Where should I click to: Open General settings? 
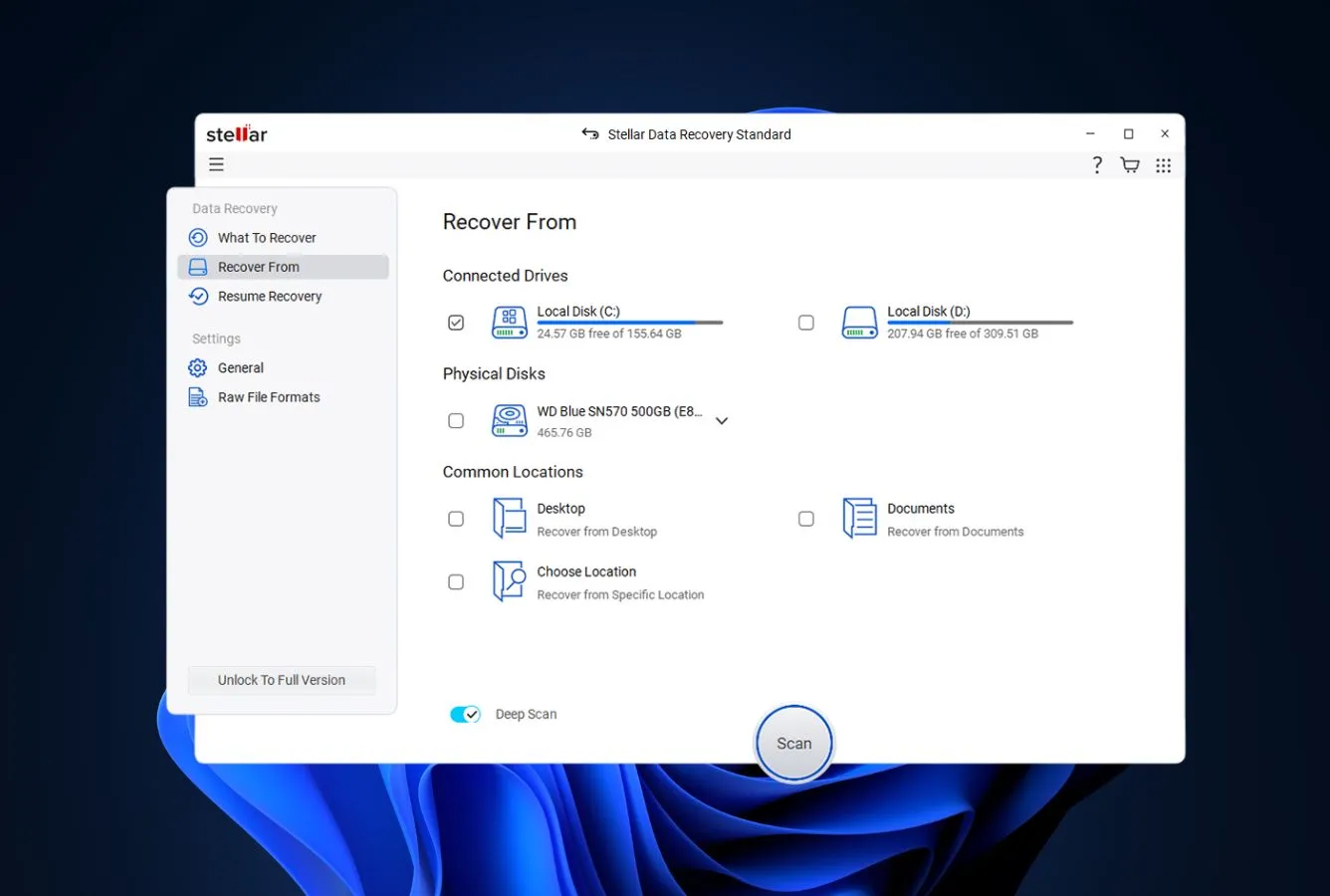[283, 368]
